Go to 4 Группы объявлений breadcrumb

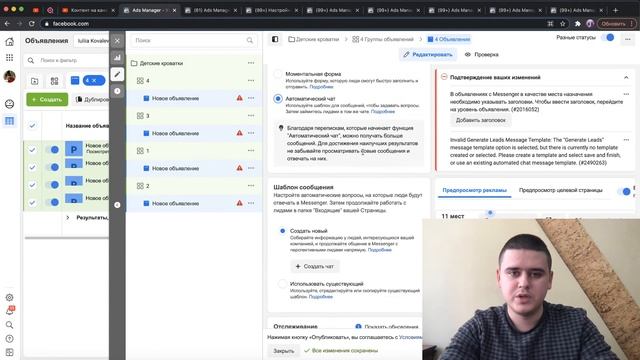383,39
